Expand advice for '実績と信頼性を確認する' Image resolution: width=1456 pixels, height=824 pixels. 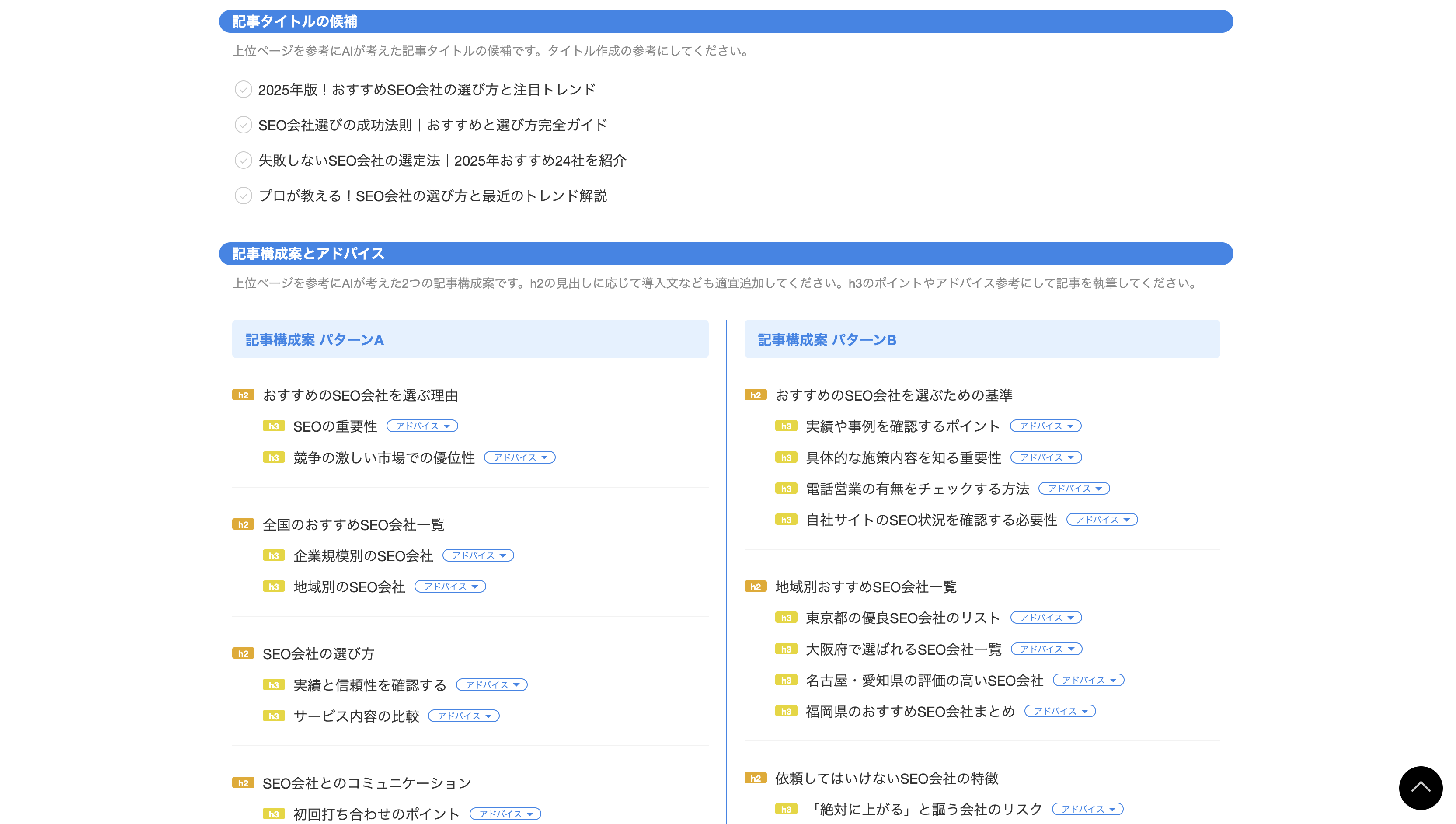491,685
